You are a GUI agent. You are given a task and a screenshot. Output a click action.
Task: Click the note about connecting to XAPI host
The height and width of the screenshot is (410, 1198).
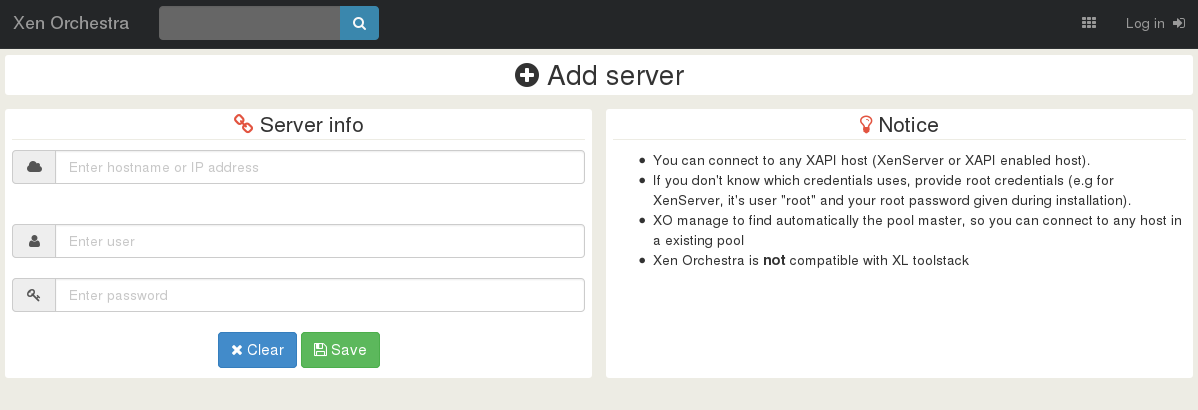coord(871,160)
